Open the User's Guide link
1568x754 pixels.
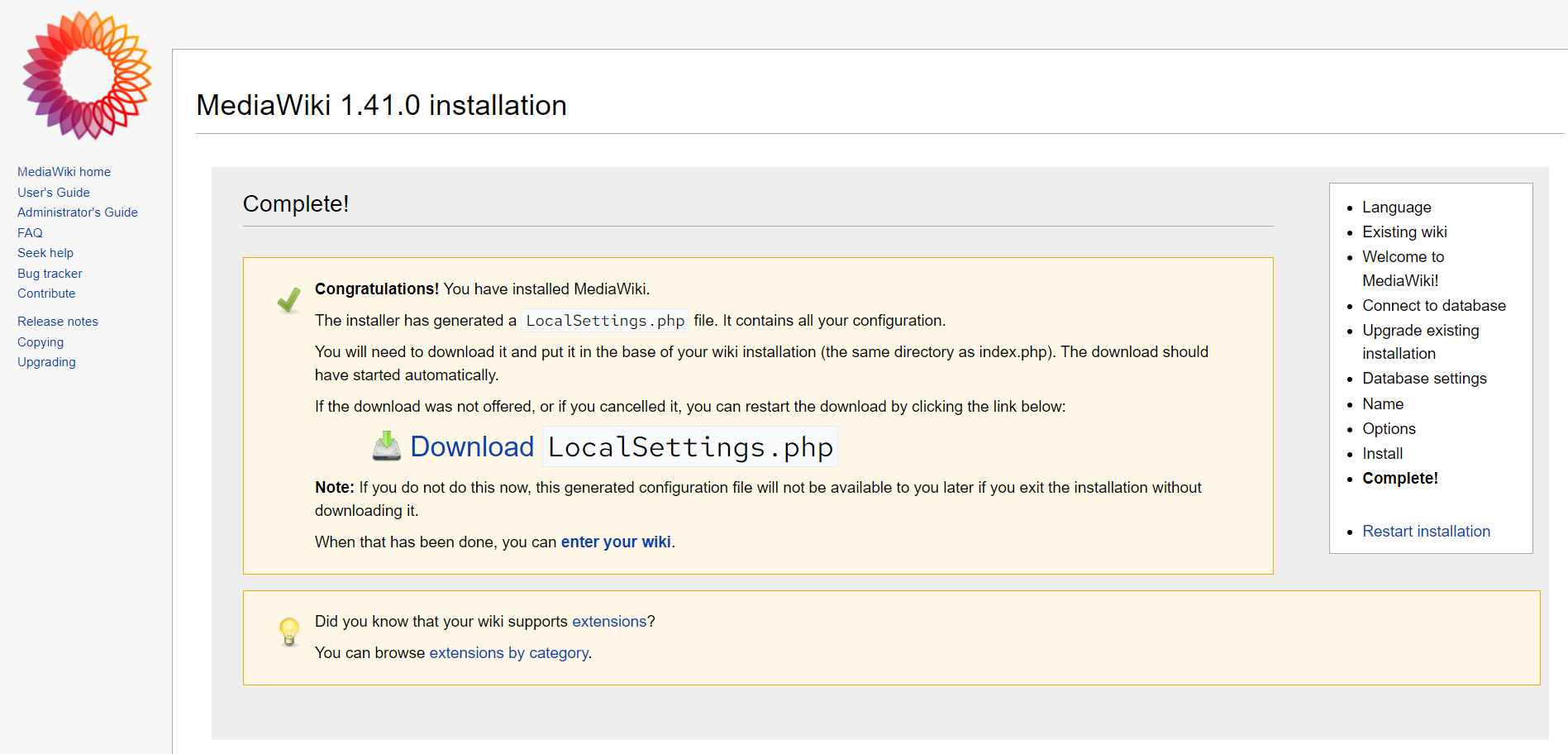click(54, 193)
